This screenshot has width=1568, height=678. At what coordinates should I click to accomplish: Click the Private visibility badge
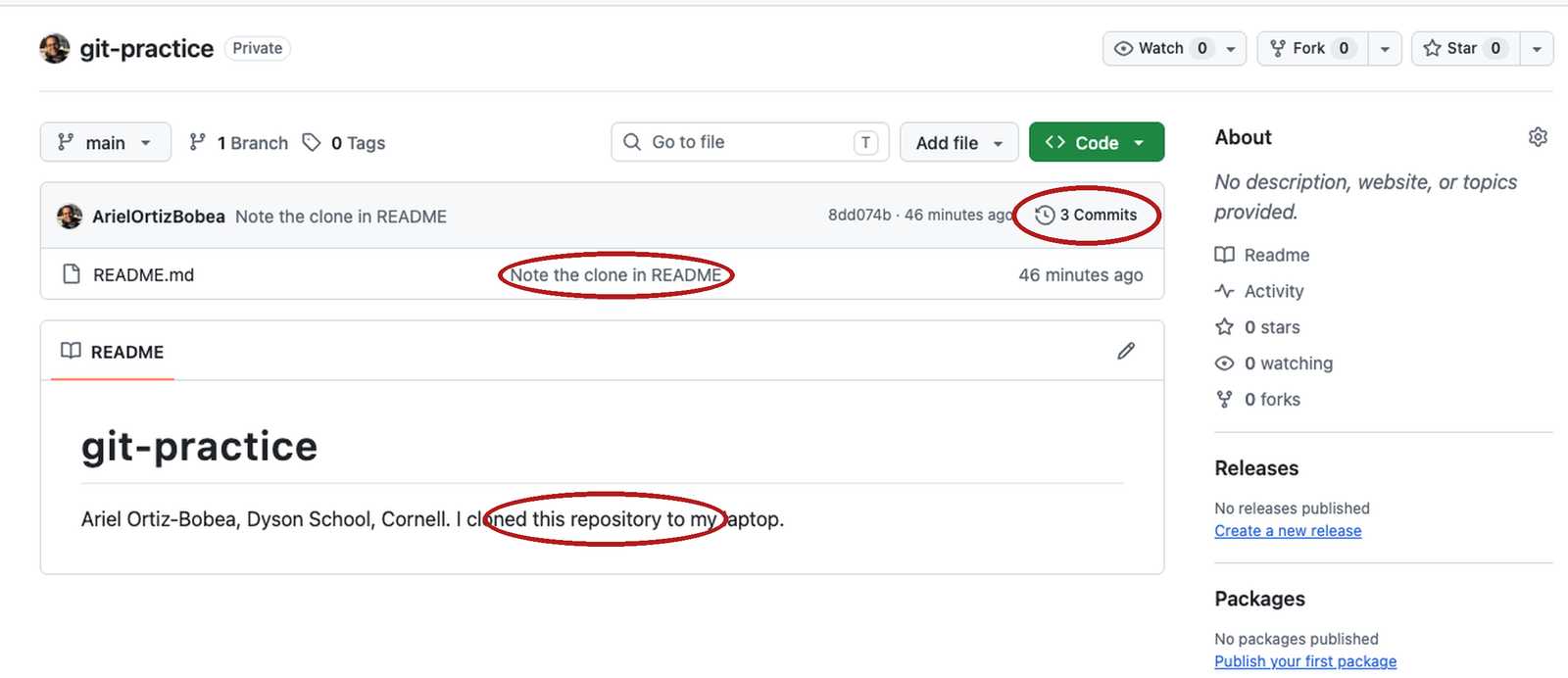click(258, 48)
